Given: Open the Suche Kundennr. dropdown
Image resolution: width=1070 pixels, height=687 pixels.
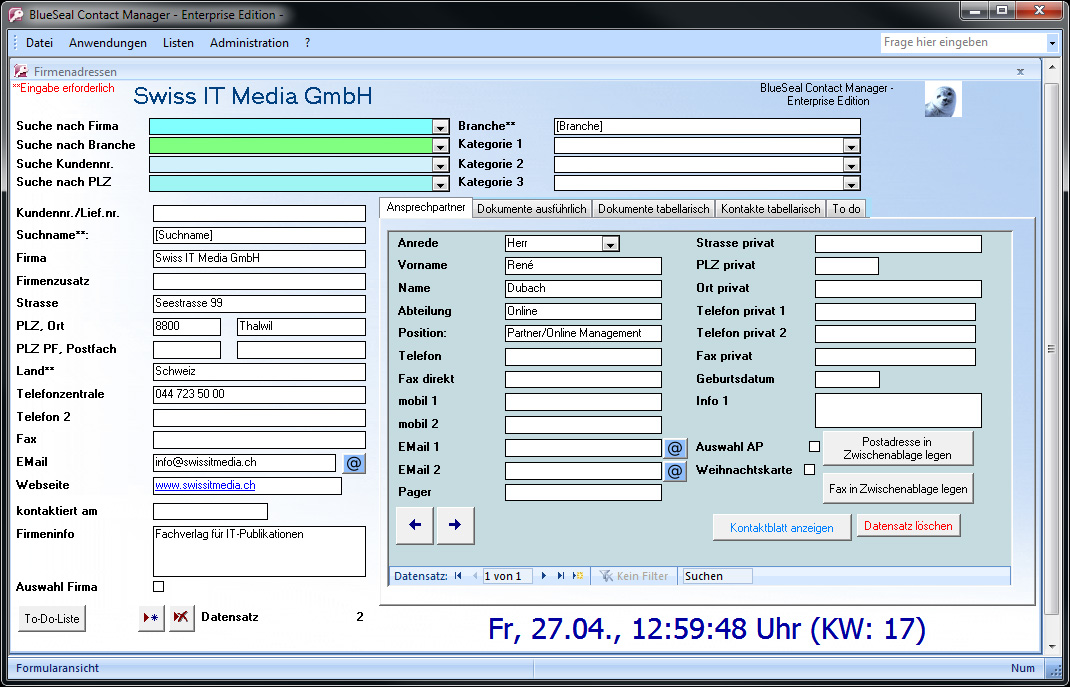Looking at the screenshot, I should pos(441,165).
